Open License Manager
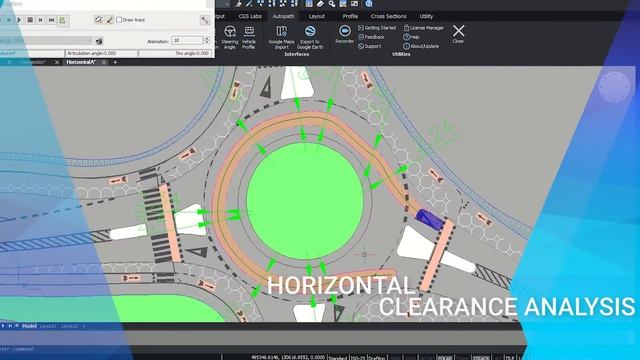This screenshot has width=640, height=360. point(424,28)
